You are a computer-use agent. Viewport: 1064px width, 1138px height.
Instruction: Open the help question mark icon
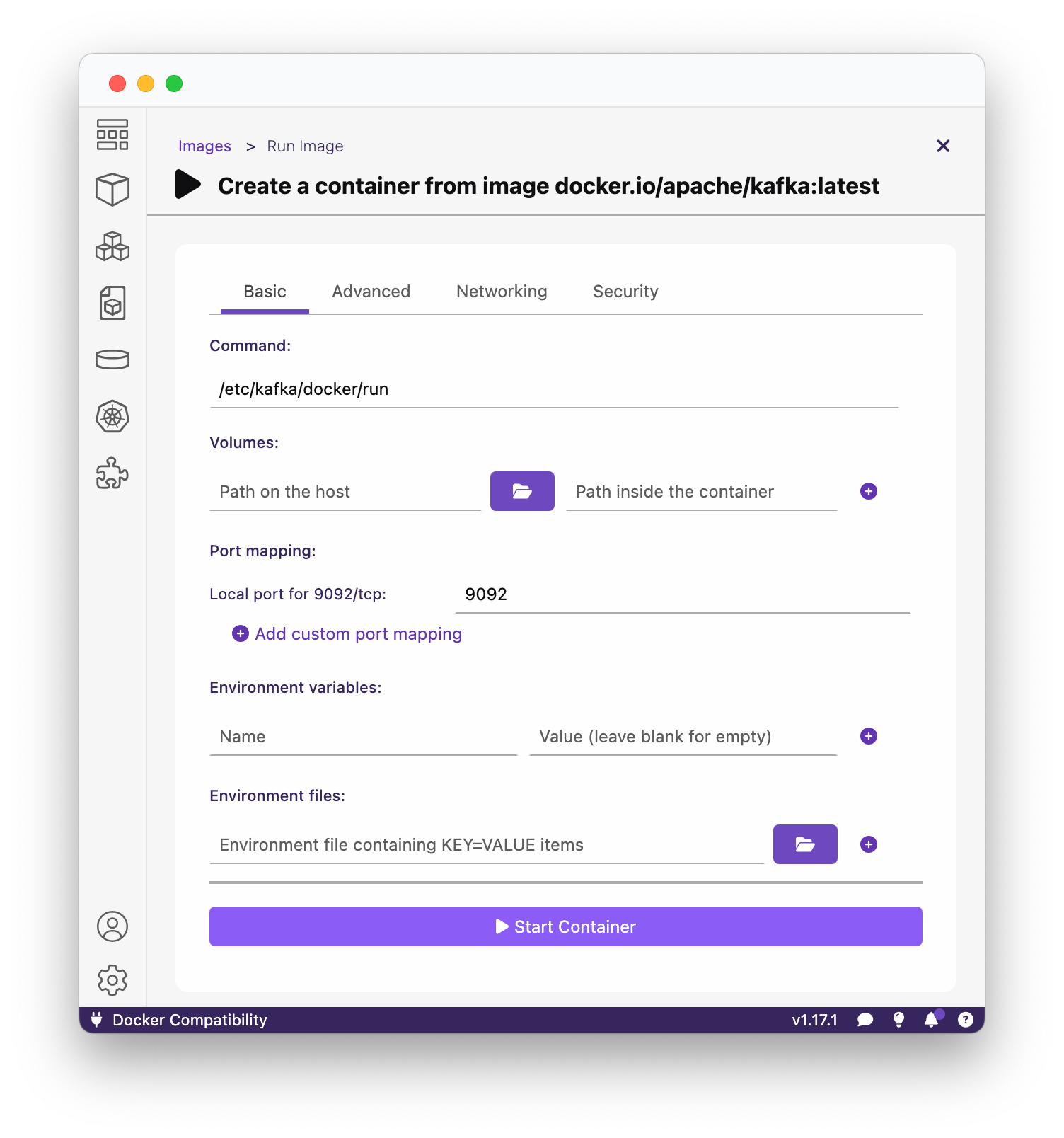click(966, 1020)
